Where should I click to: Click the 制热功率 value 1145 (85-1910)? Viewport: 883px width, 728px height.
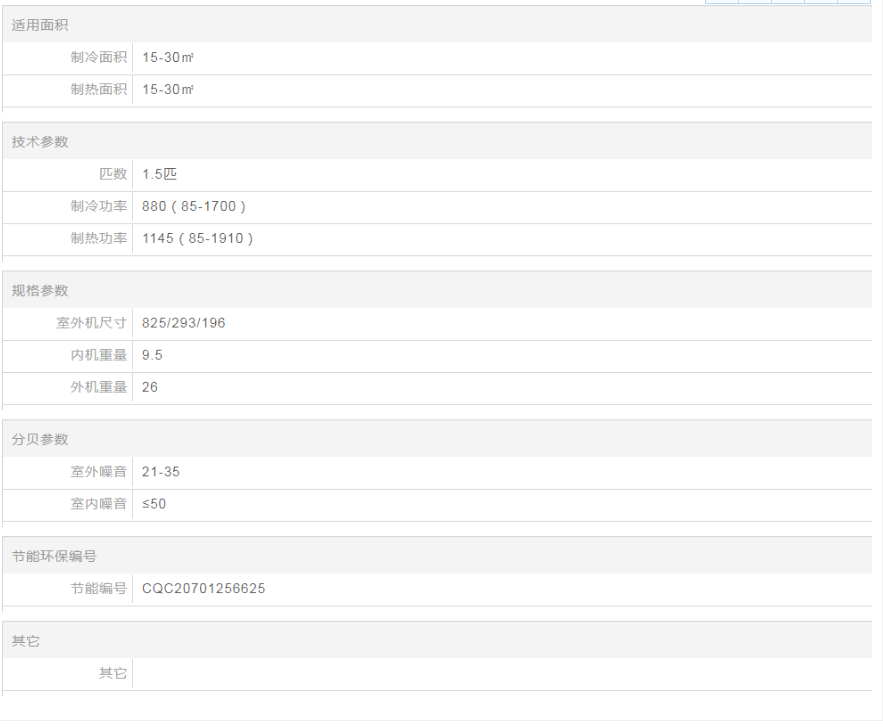[198, 238]
